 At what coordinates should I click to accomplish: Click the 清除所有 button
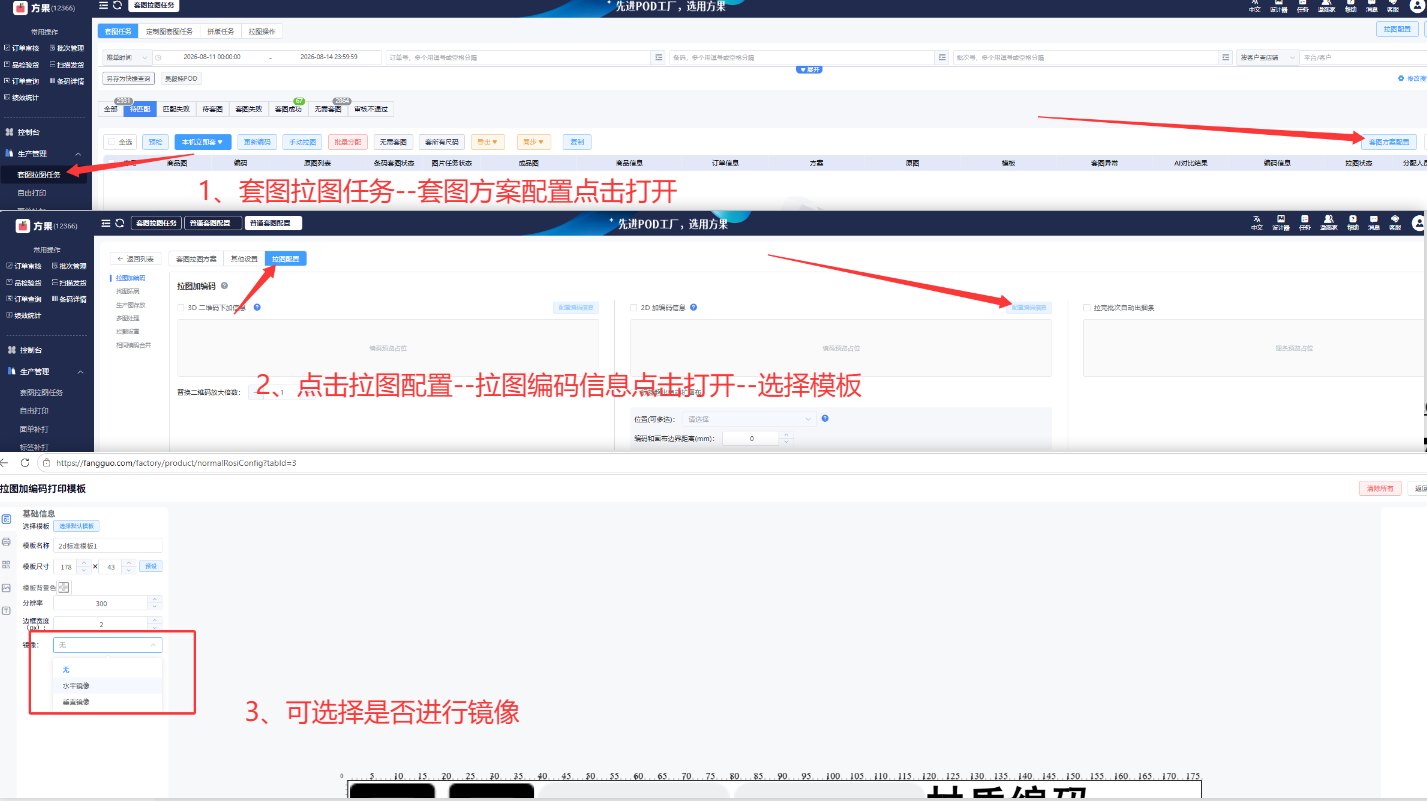click(1380, 489)
